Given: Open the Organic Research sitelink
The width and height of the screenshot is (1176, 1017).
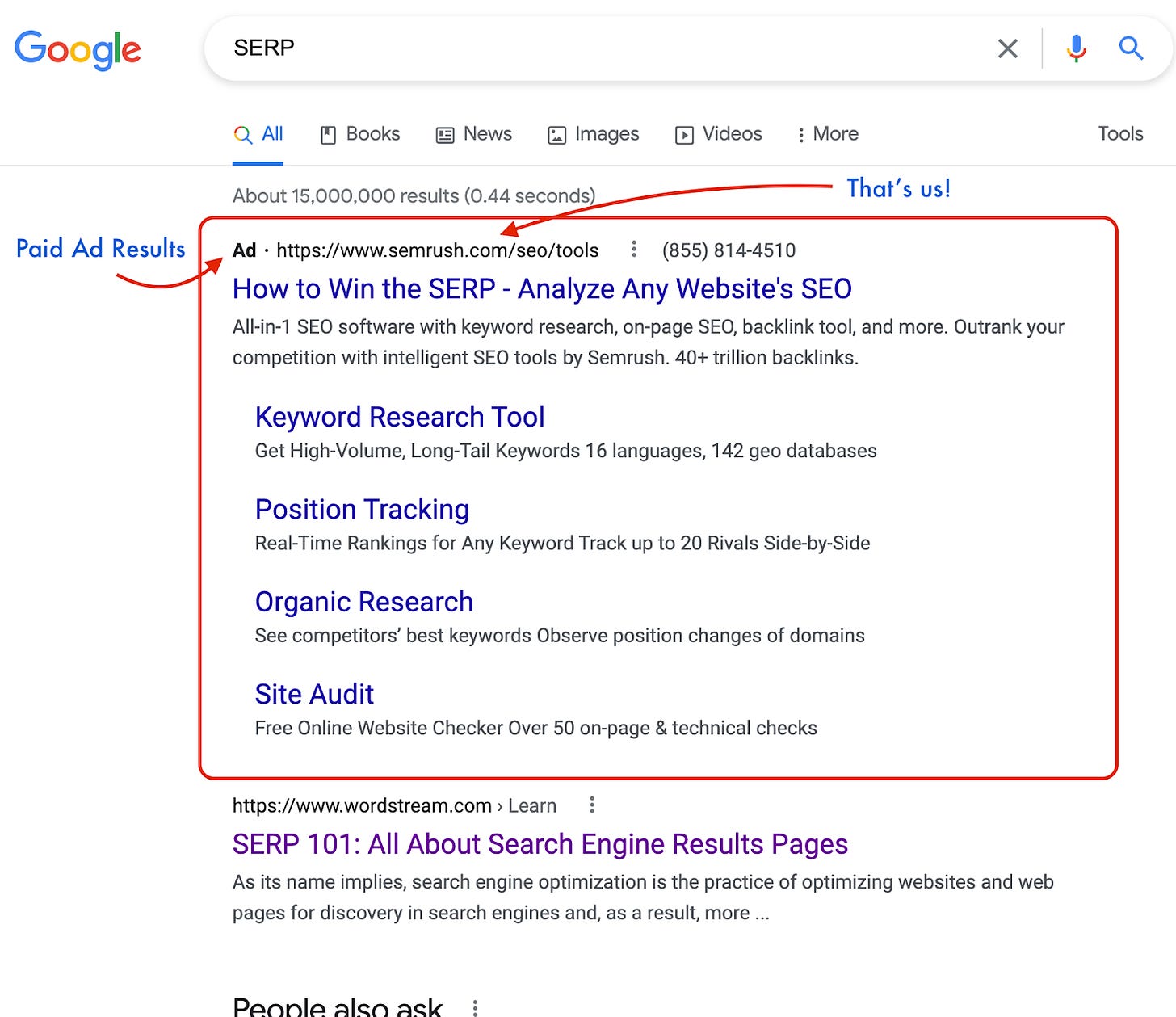Looking at the screenshot, I should point(364,602).
